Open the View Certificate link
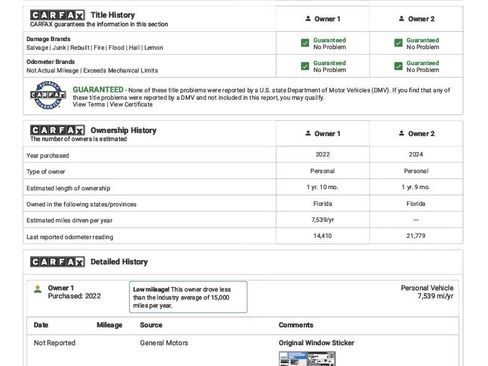Viewport: 488px width, 366px height. (x=131, y=104)
